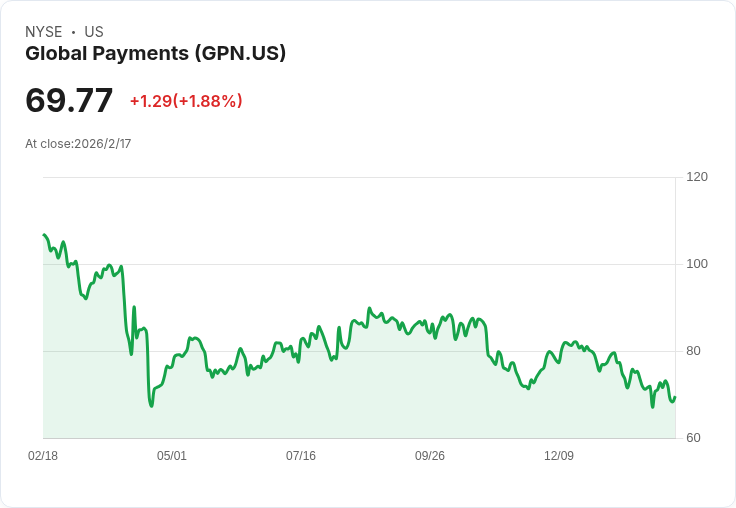The width and height of the screenshot is (736, 508).
Task: Click the sharp April dip before 05/01
Action: point(151,405)
